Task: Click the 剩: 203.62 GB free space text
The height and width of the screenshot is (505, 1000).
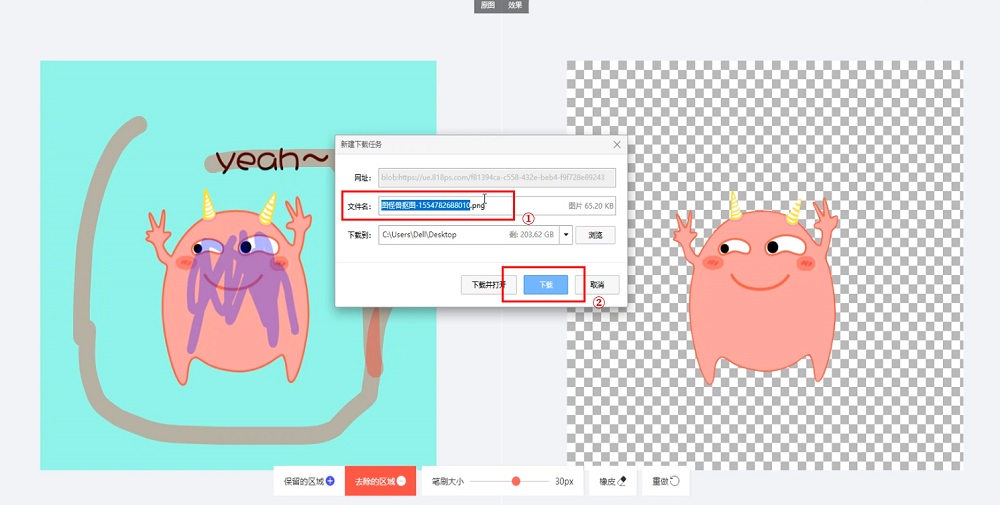Action: point(532,235)
